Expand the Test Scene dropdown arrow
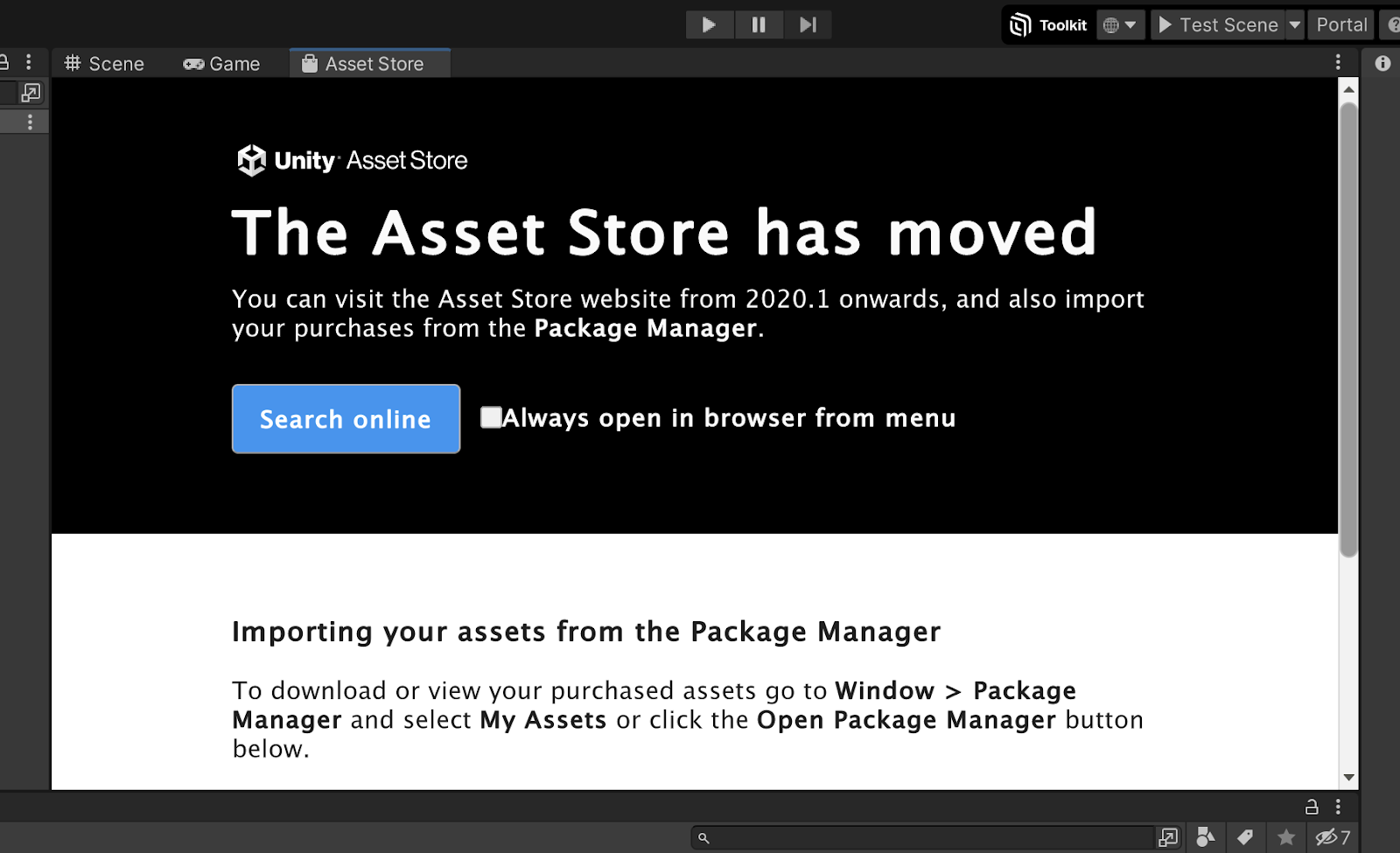The image size is (1400, 853). point(1295,25)
